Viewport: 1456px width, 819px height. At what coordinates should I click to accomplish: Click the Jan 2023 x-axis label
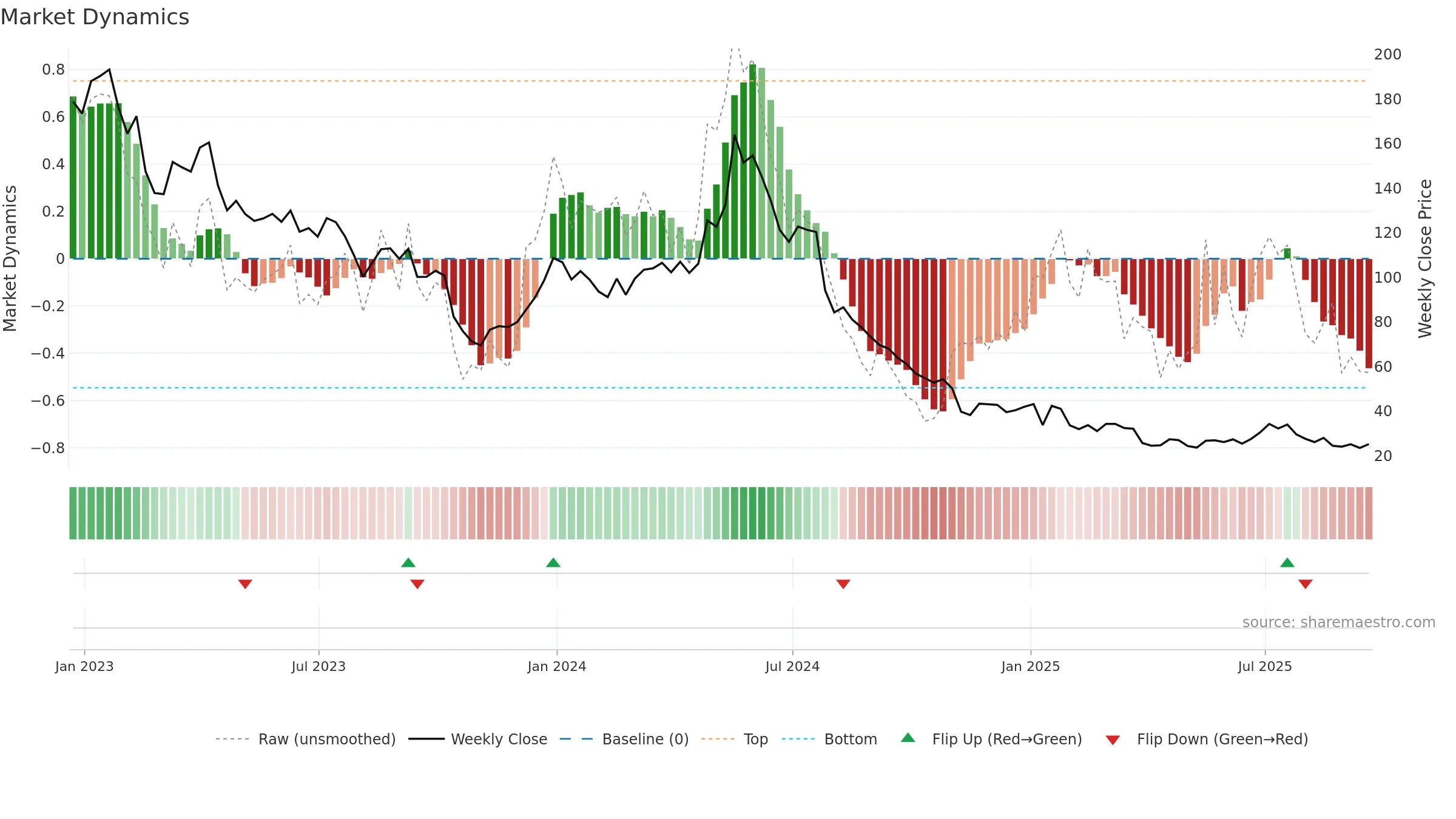coord(84,666)
